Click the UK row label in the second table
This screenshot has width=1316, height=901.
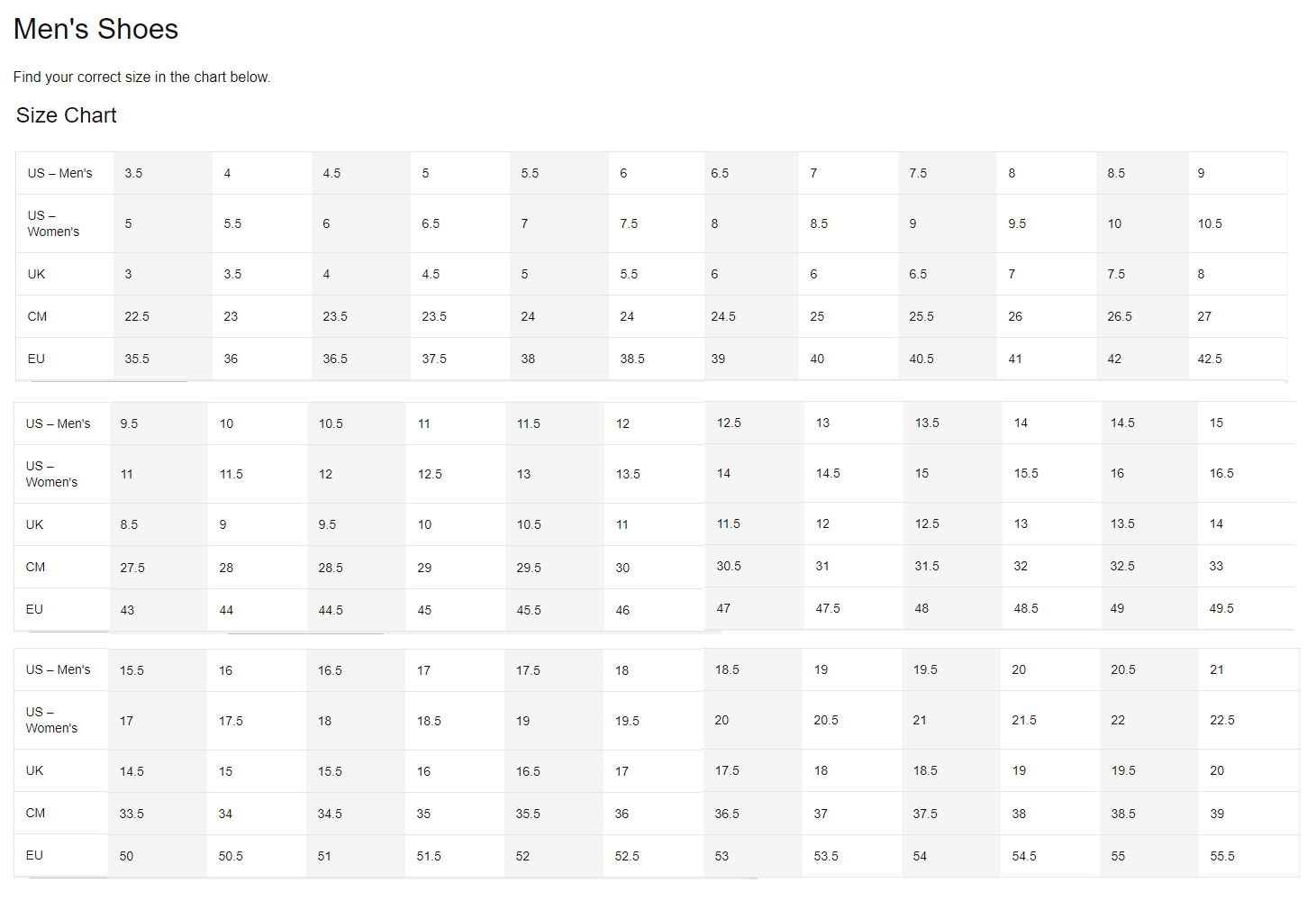[35, 524]
